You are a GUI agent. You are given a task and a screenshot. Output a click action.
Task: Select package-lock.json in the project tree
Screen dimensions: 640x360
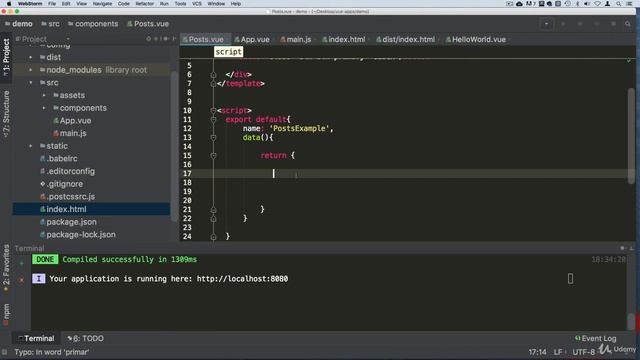[x=78, y=234]
